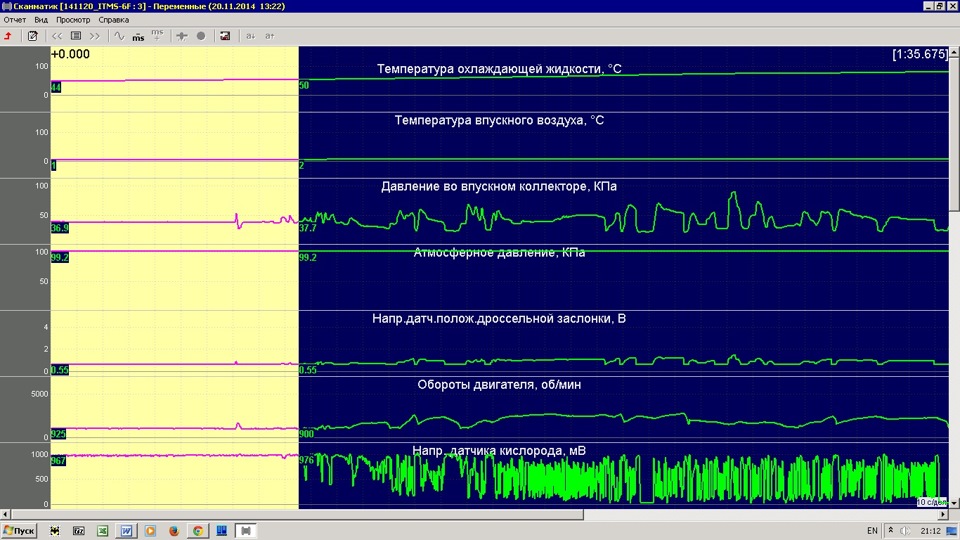
Task: Click the 900 engine RPM value
Action: click(x=306, y=433)
